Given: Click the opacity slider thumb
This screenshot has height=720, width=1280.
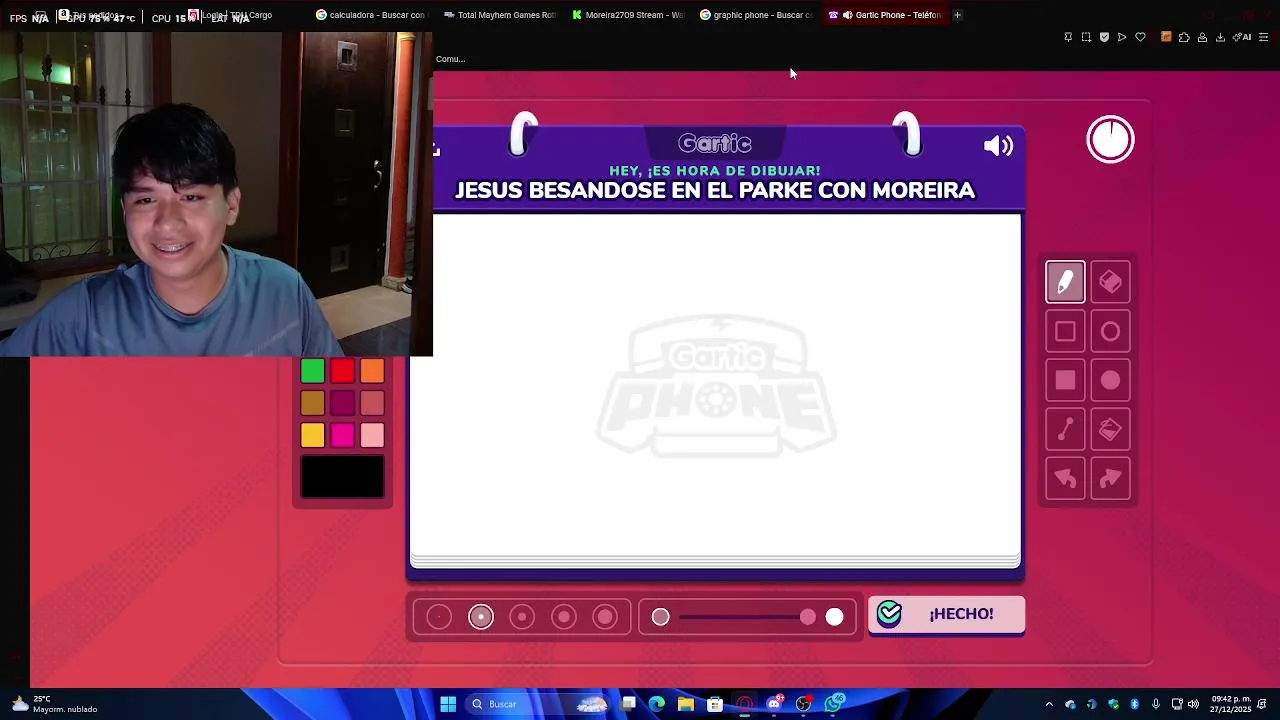Looking at the screenshot, I should pyautogui.click(x=808, y=617).
